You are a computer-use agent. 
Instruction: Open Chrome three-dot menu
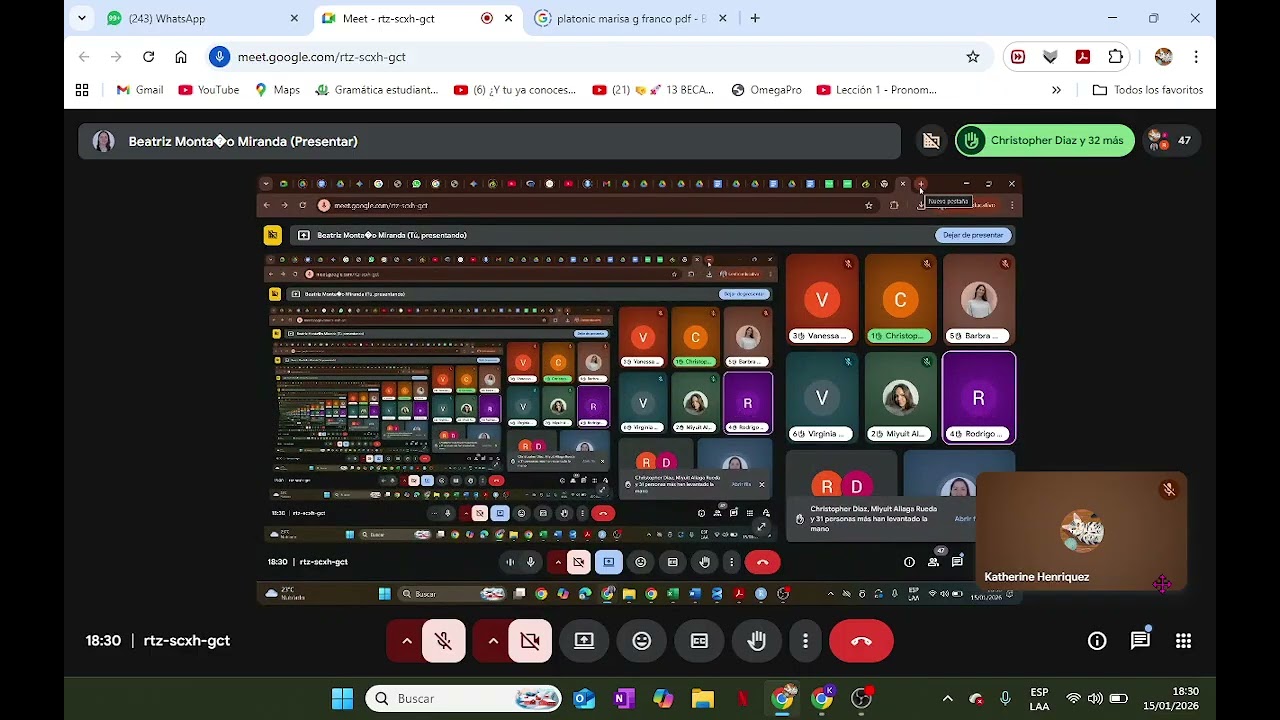pos(1196,57)
